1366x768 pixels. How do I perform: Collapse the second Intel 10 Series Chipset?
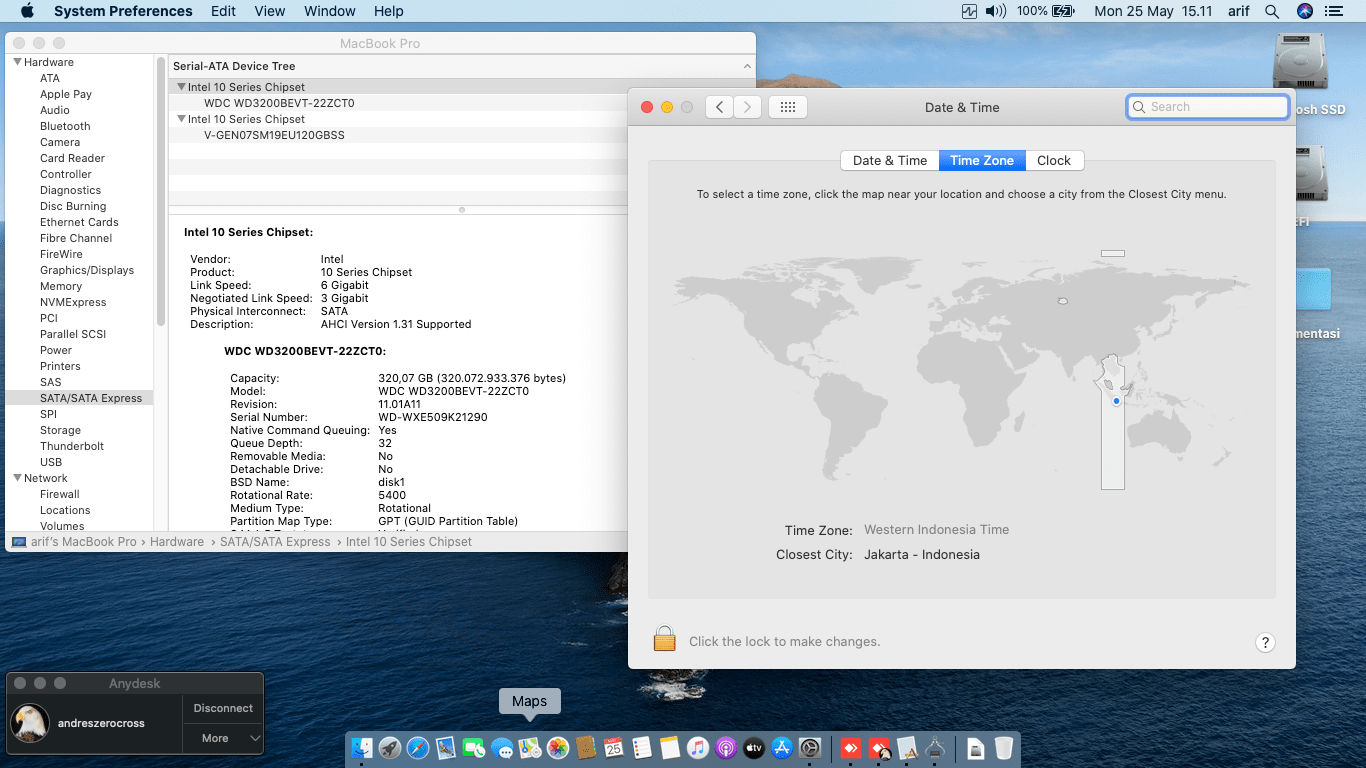(181, 119)
